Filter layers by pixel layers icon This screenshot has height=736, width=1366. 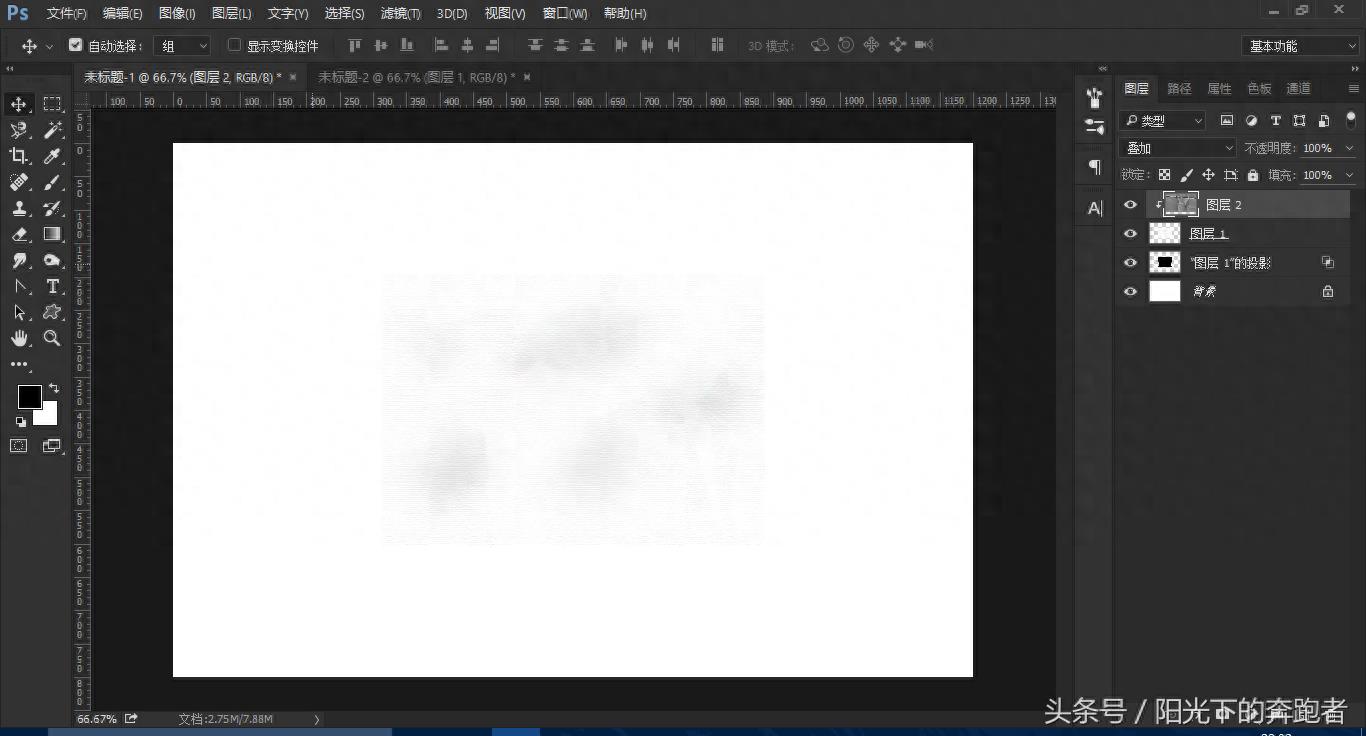(x=1227, y=120)
